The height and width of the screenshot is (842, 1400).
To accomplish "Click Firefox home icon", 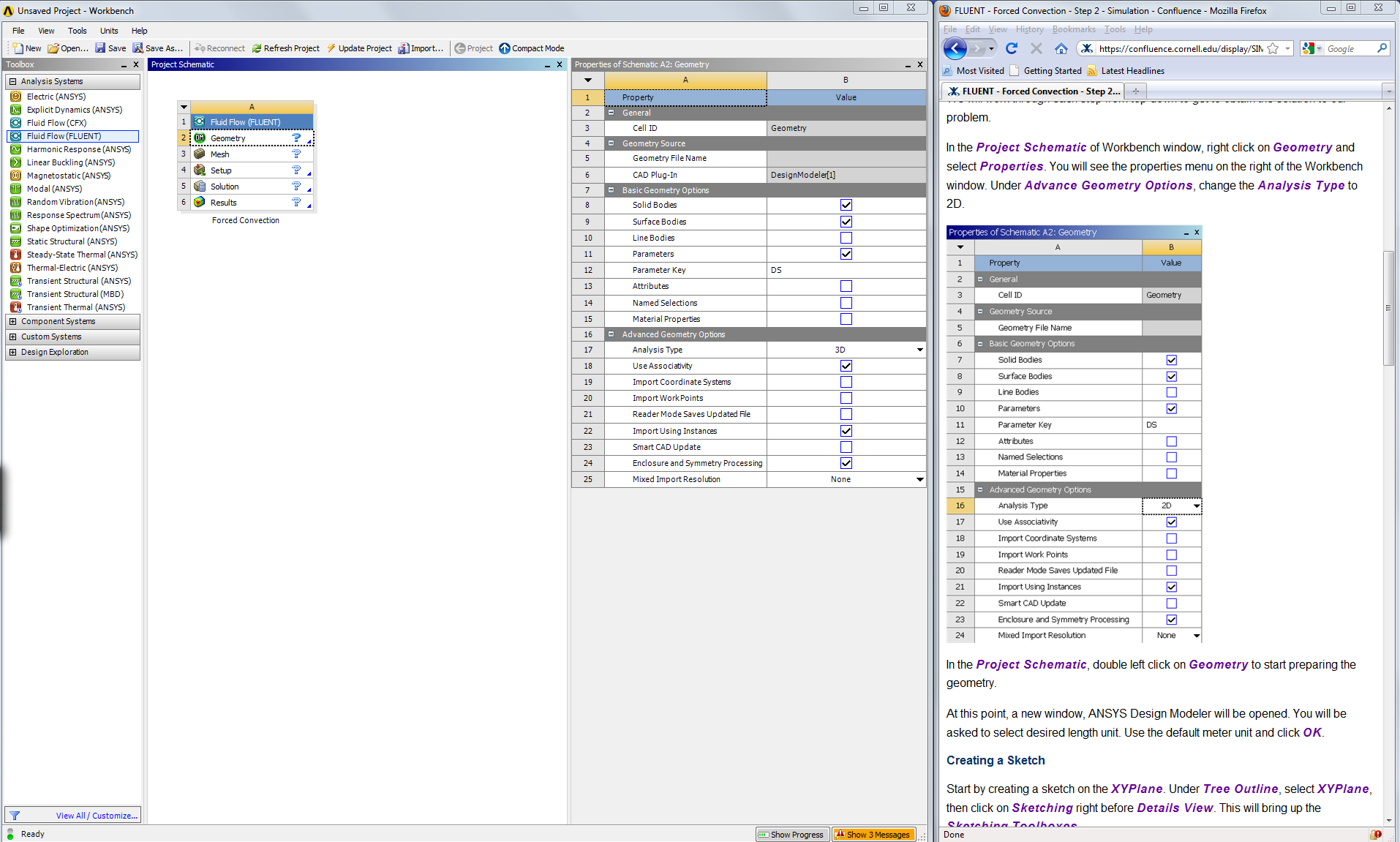I will [1061, 48].
